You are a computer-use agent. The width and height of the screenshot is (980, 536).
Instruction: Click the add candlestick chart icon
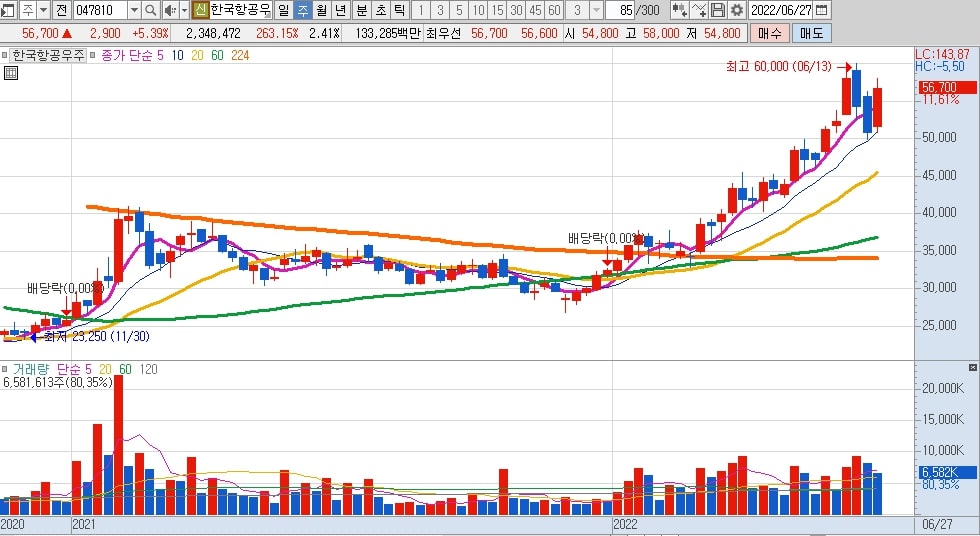coord(679,10)
